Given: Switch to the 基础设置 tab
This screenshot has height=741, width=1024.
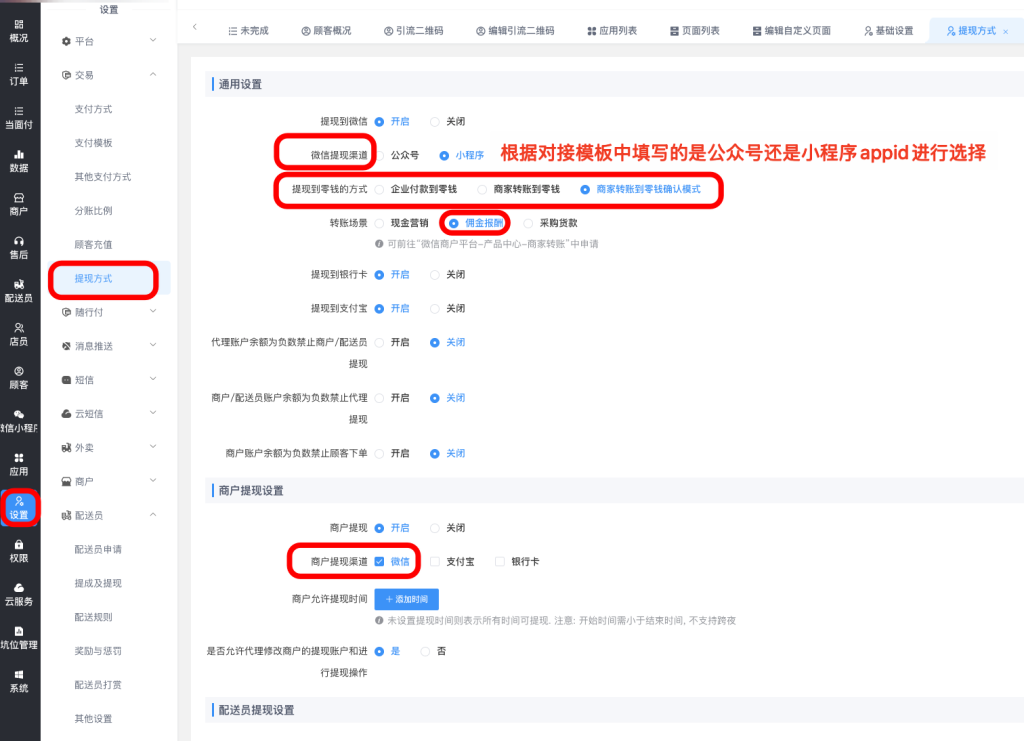Looking at the screenshot, I should 888,31.
